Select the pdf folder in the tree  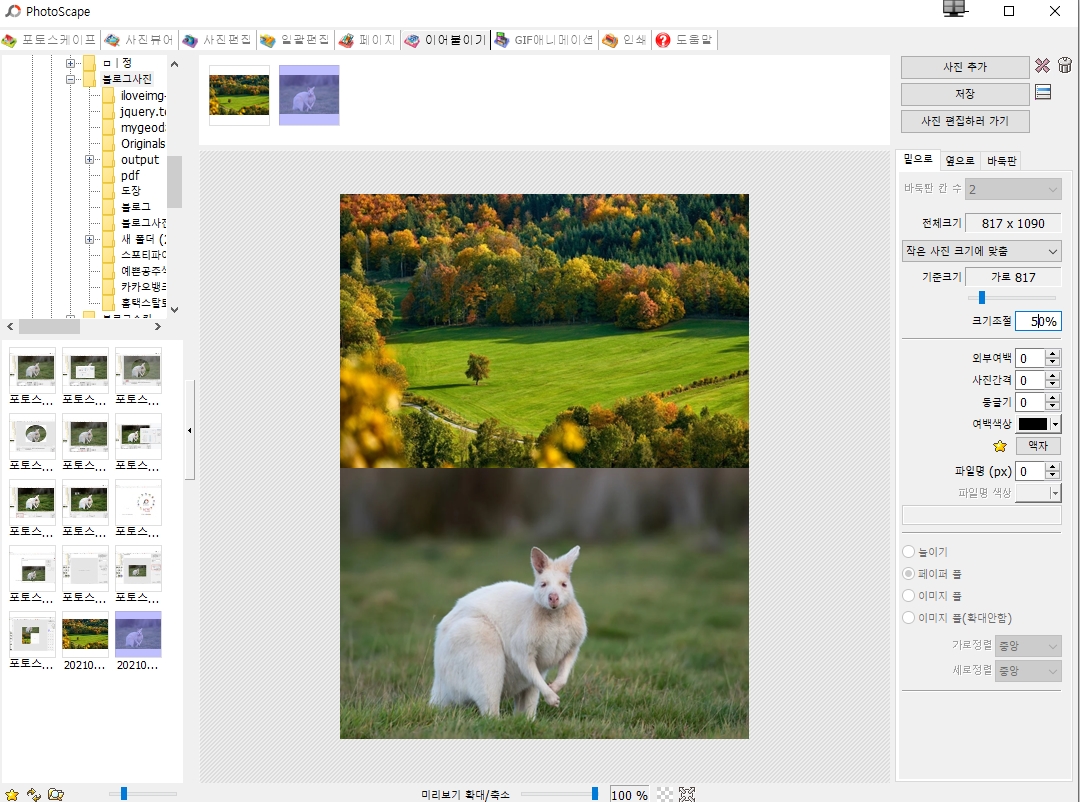pyautogui.click(x=130, y=176)
